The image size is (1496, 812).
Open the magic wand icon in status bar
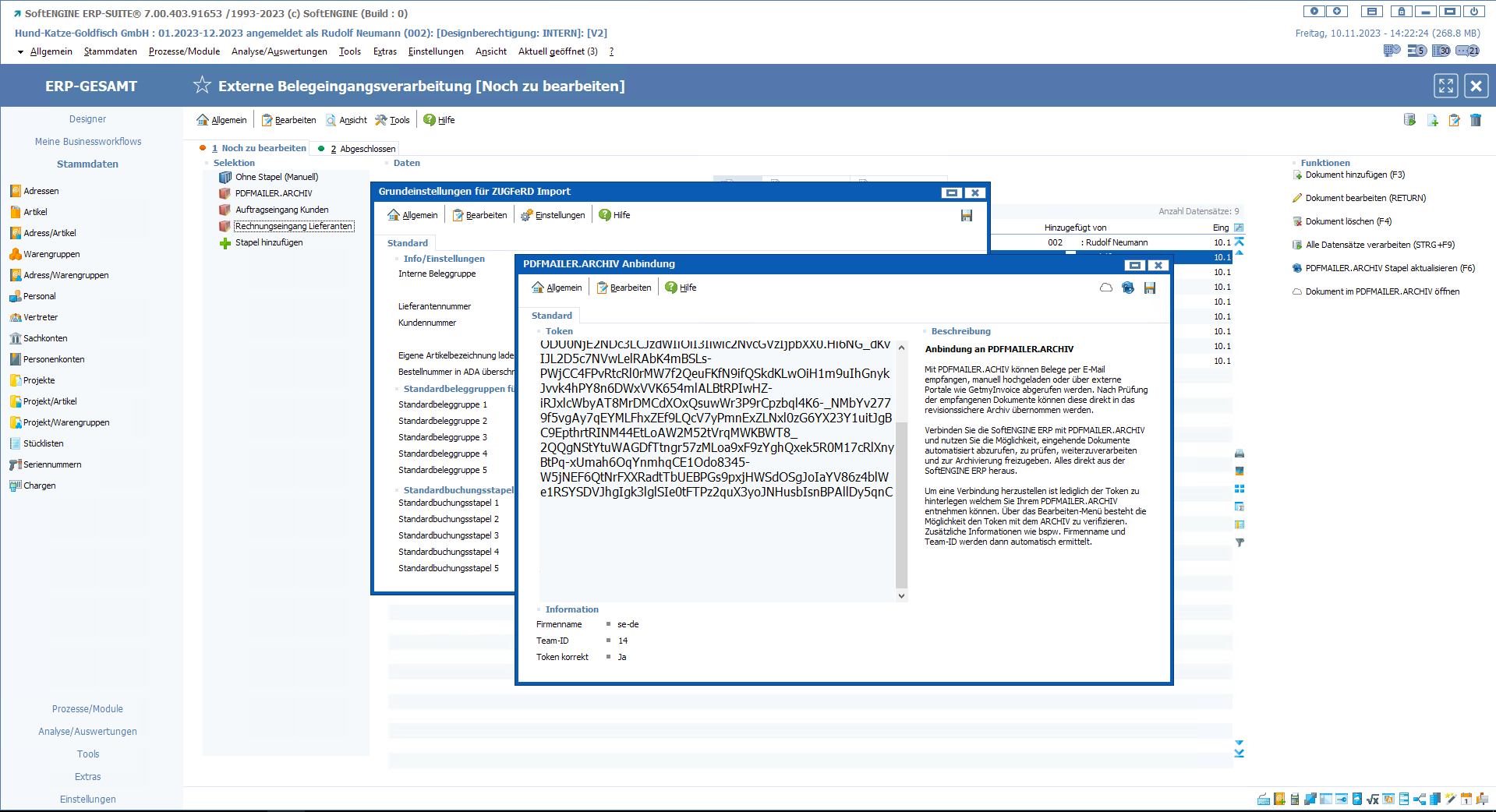pos(1451,799)
